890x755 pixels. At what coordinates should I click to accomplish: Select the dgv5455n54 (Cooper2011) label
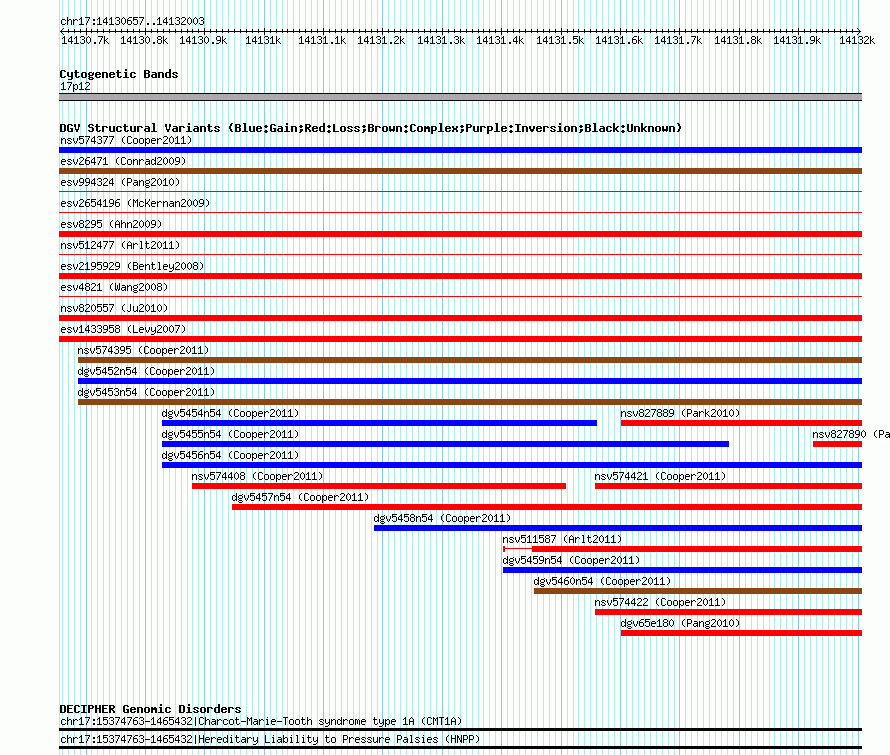tap(230, 434)
